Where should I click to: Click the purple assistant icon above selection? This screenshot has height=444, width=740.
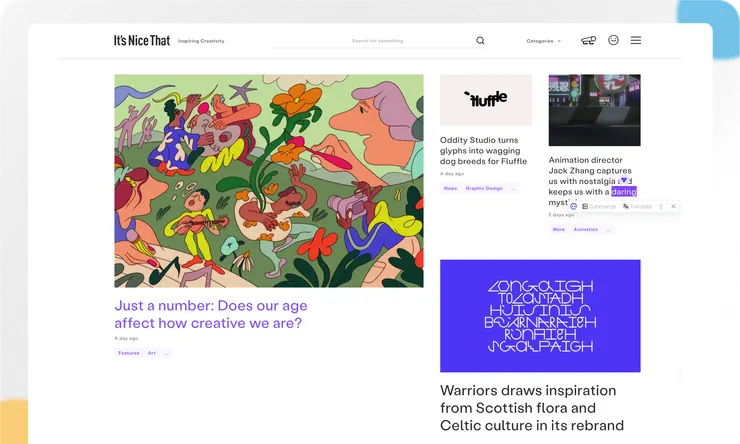pyautogui.click(x=624, y=180)
